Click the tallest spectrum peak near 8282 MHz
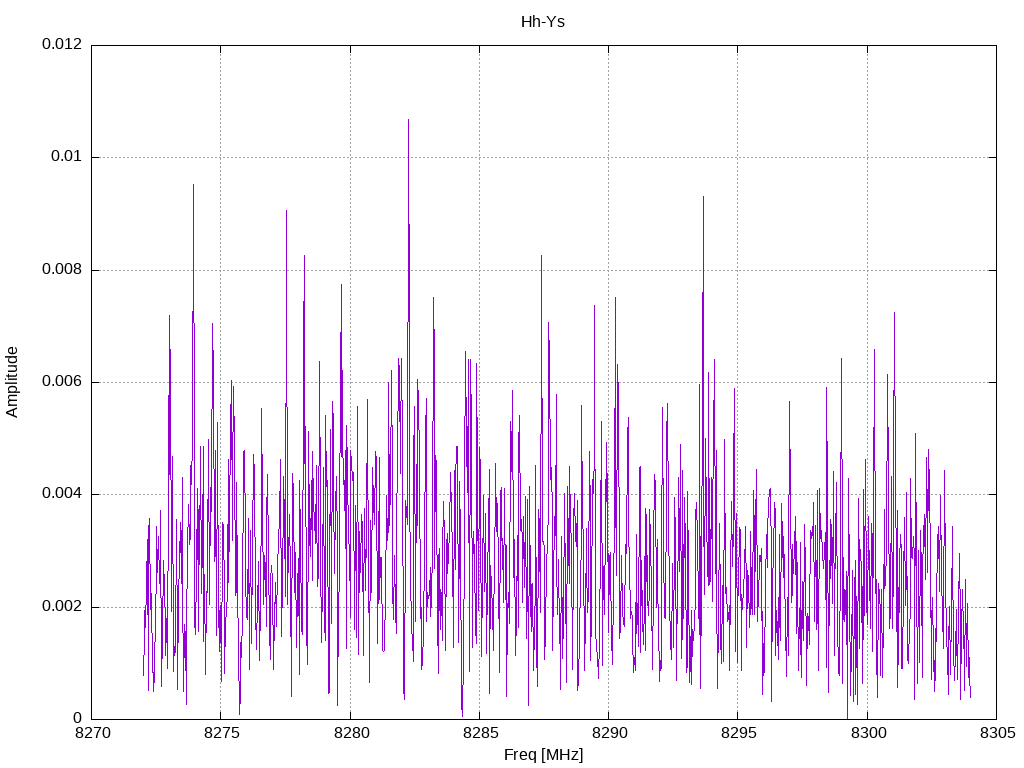Viewport: 1024px width, 768px height. (x=409, y=120)
